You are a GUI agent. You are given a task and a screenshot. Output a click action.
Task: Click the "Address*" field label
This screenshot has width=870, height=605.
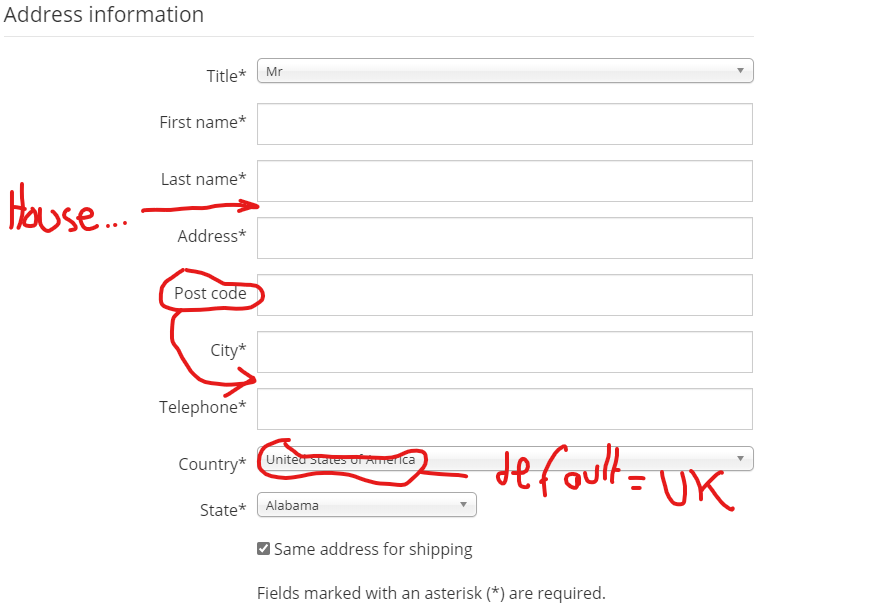[x=212, y=237]
